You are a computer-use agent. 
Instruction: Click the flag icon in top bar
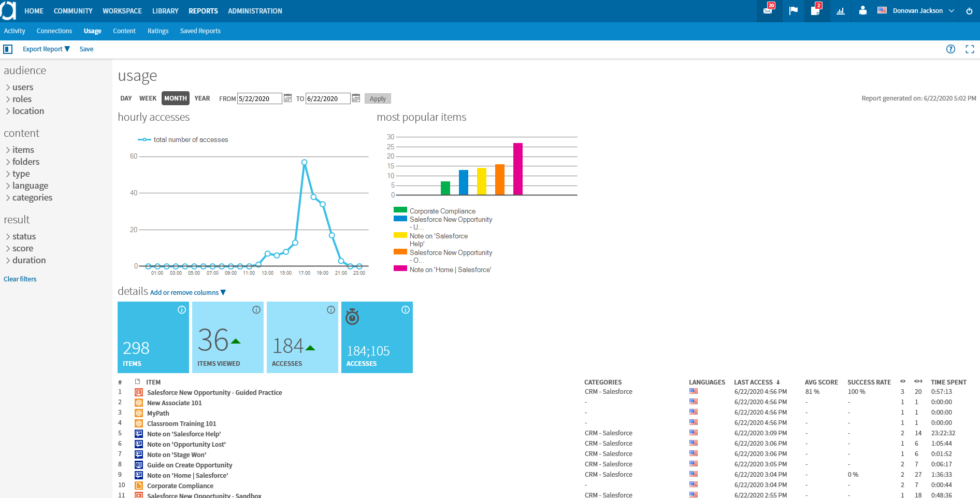pyautogui.click(x=793, y=11)
